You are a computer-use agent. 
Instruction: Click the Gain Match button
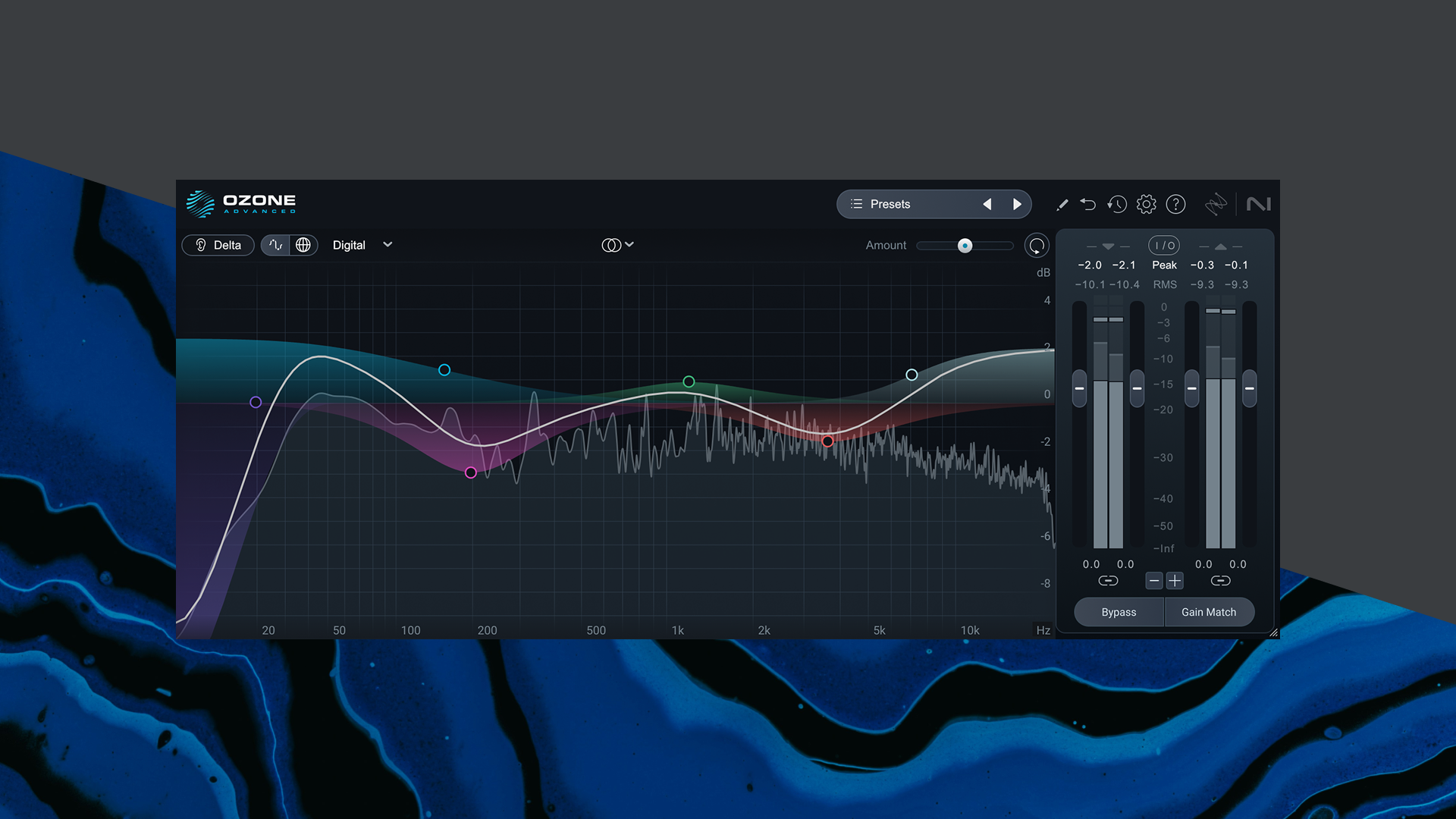1208,612
